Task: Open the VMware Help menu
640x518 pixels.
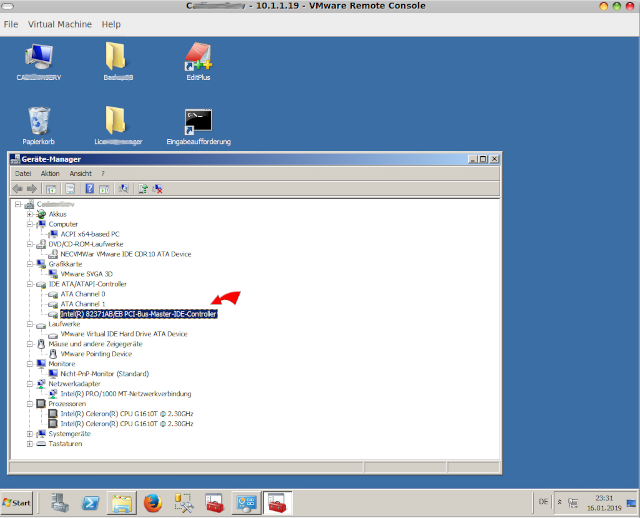Action: pyautogui.click(x=111, y=24)
